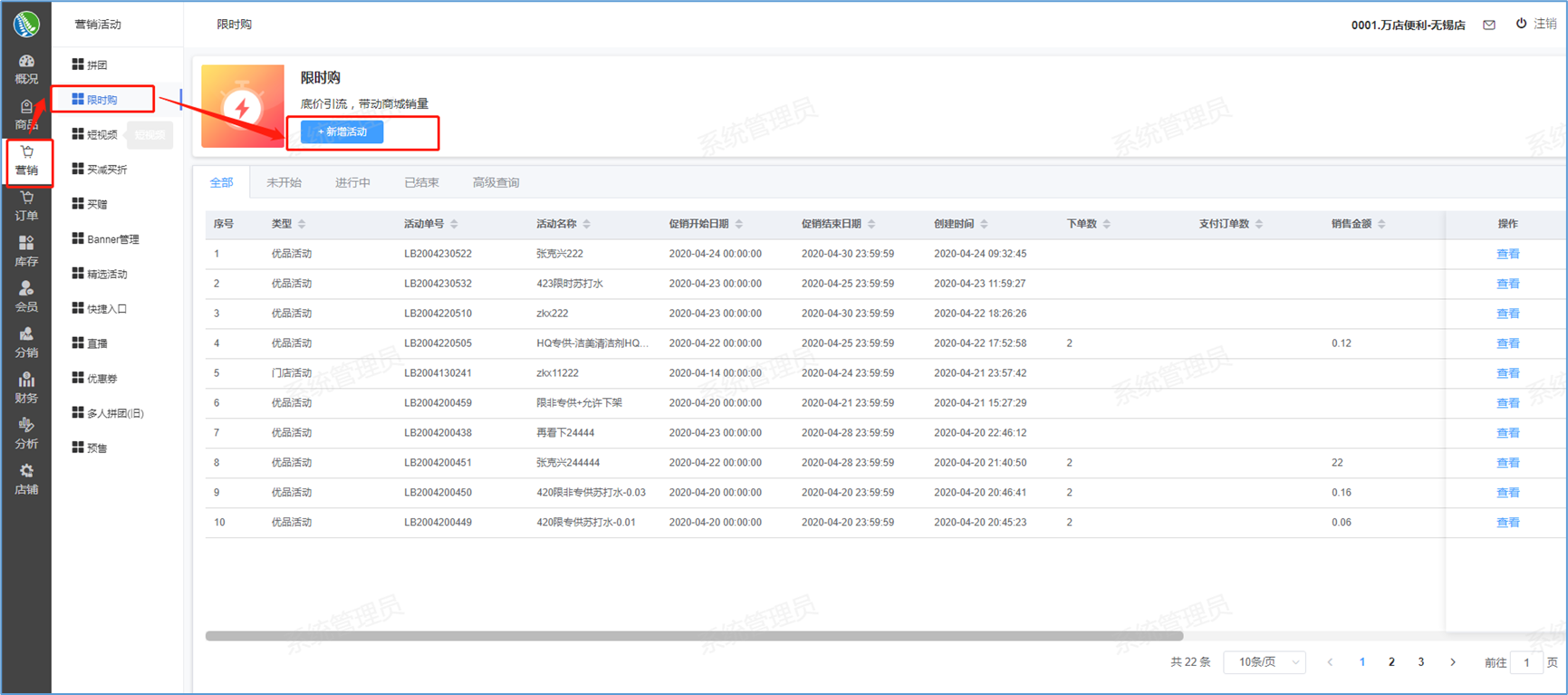The image size is (1568, 695).
Task: Select 限时购 in the marketing menu
Action: click(x=95, y=100)
